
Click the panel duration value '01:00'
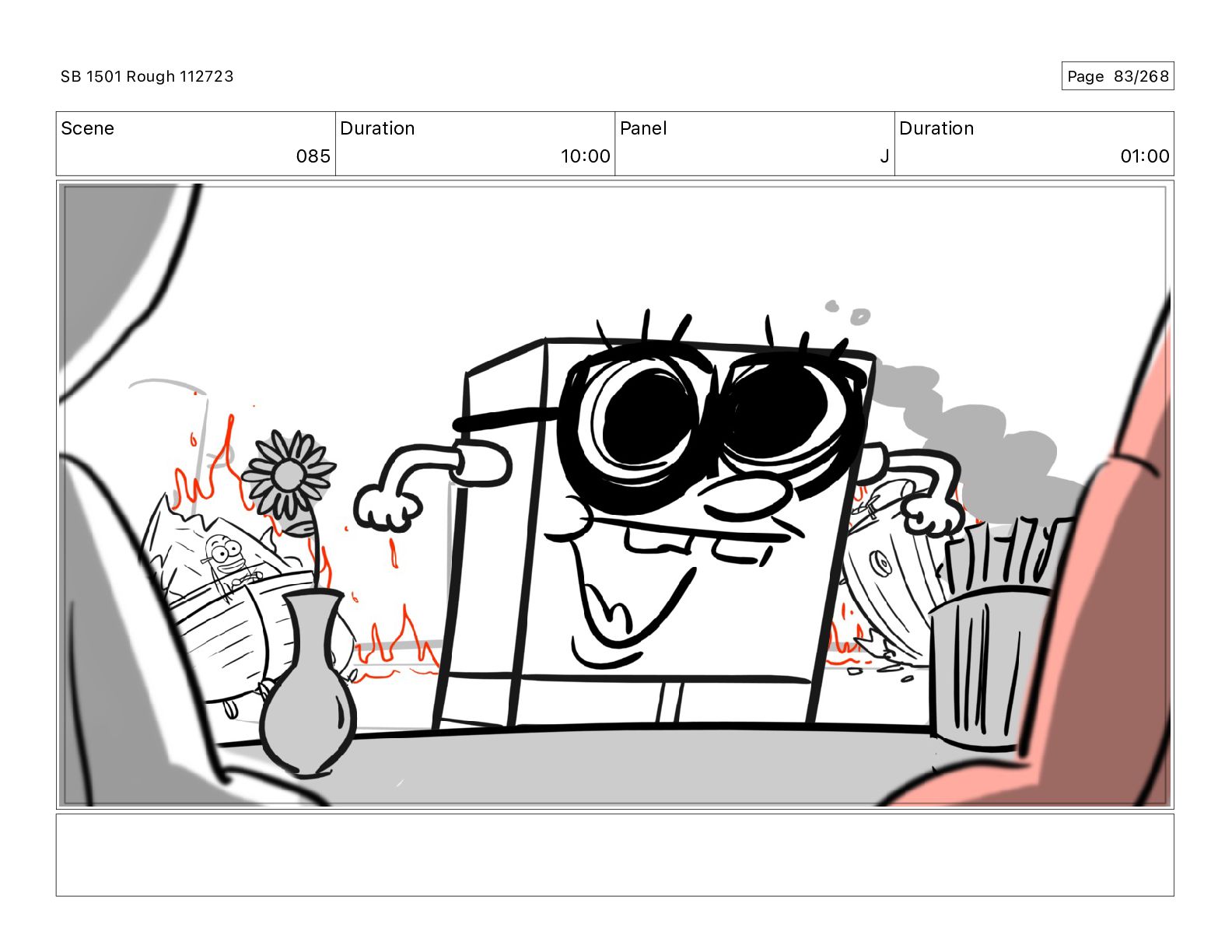[1145, 156]
